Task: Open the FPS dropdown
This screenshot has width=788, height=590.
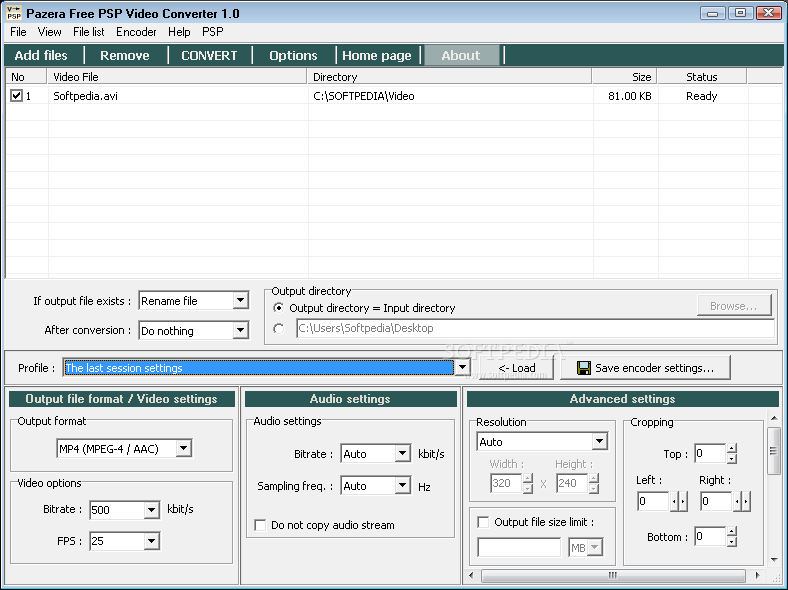Action: point(151,541)
